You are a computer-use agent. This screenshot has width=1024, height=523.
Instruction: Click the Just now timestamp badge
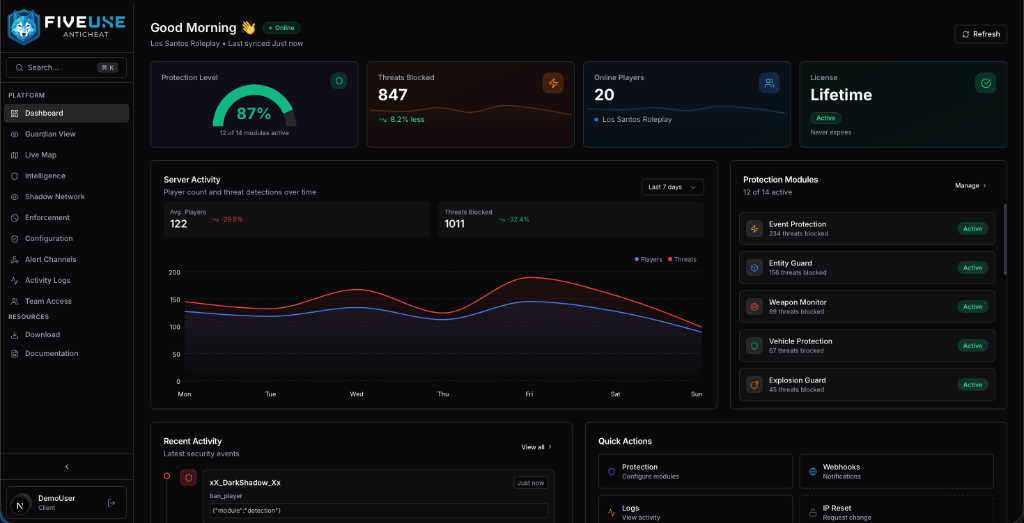pos(530,483)
